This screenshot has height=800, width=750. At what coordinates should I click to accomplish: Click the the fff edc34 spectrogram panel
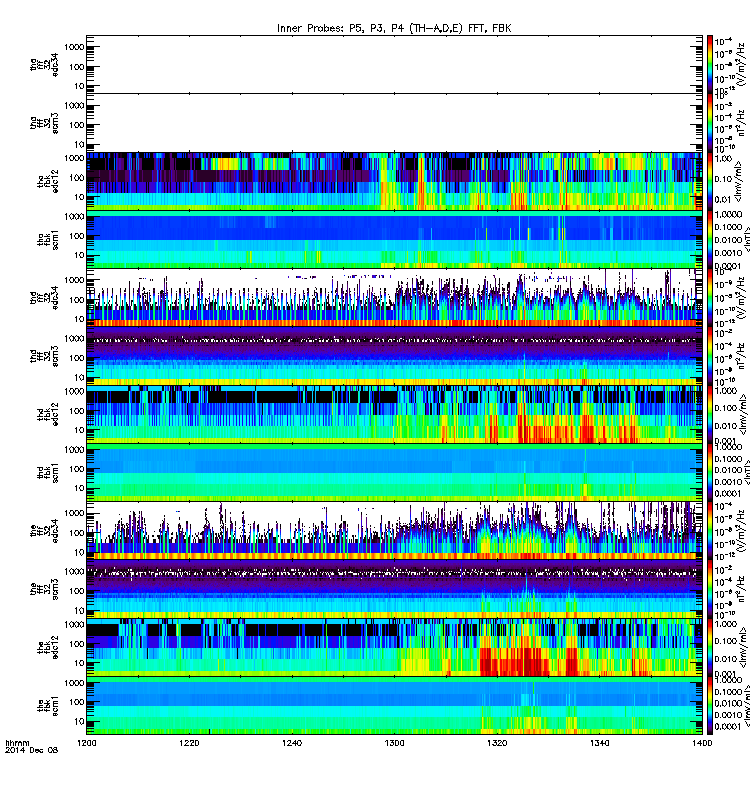pos(394,531)
